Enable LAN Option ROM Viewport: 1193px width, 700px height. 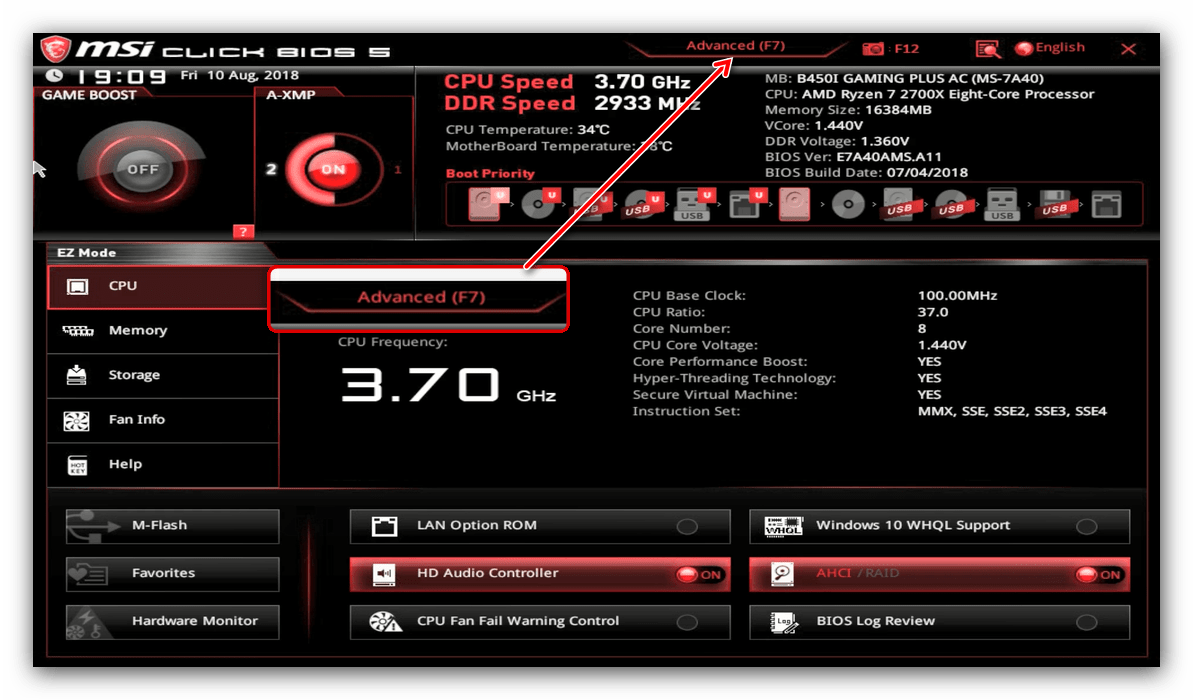point(687,527)
